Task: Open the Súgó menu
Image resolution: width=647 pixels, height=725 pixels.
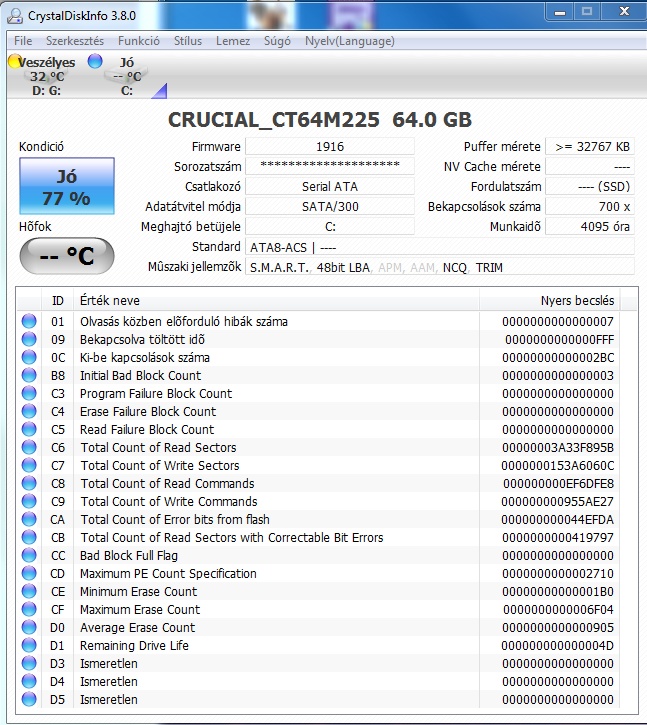Action: 277,41
